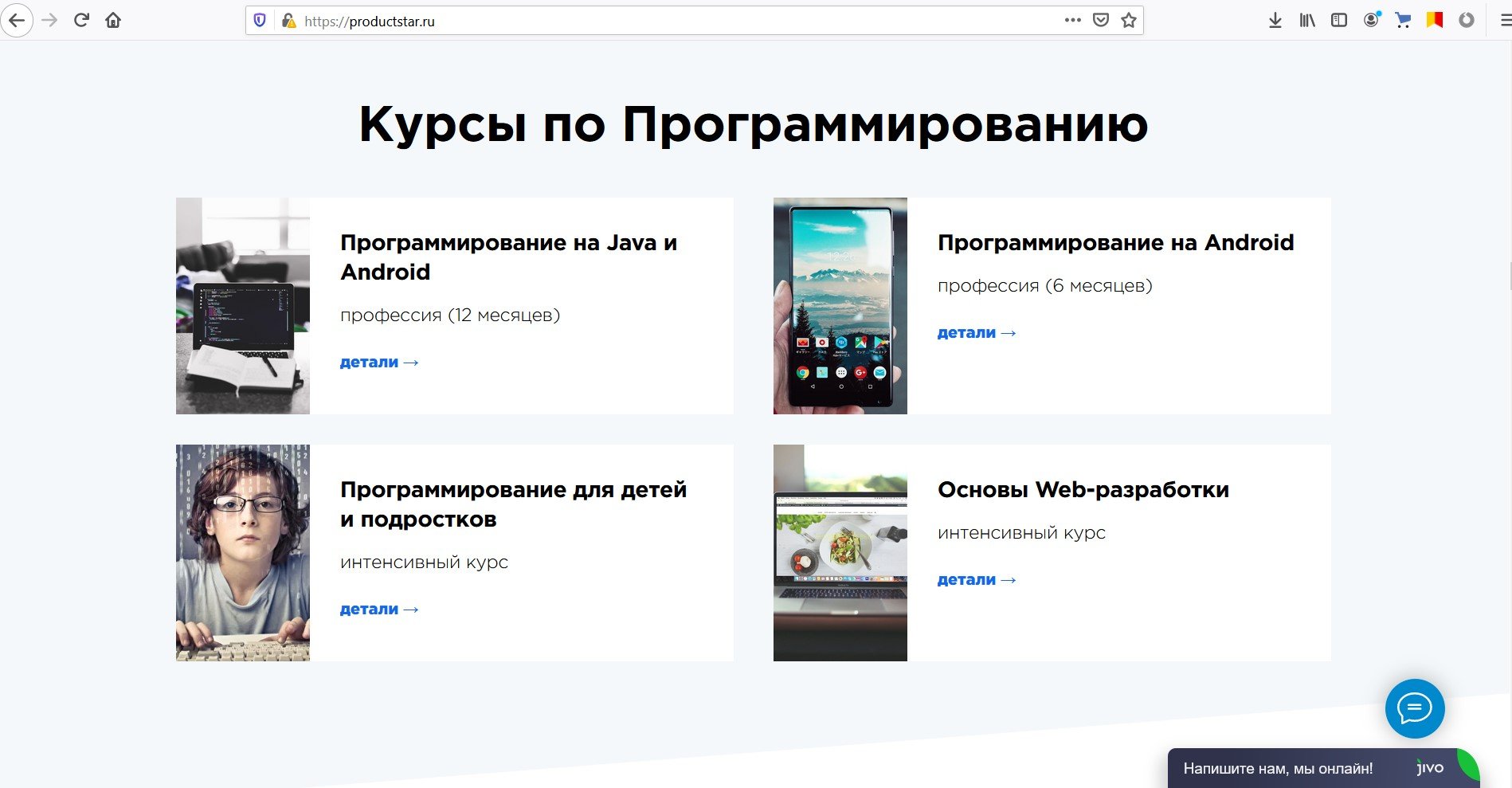Screen dimensions: 1512x788
Task: Open details for Java and Android course
Action: (378, 363)
